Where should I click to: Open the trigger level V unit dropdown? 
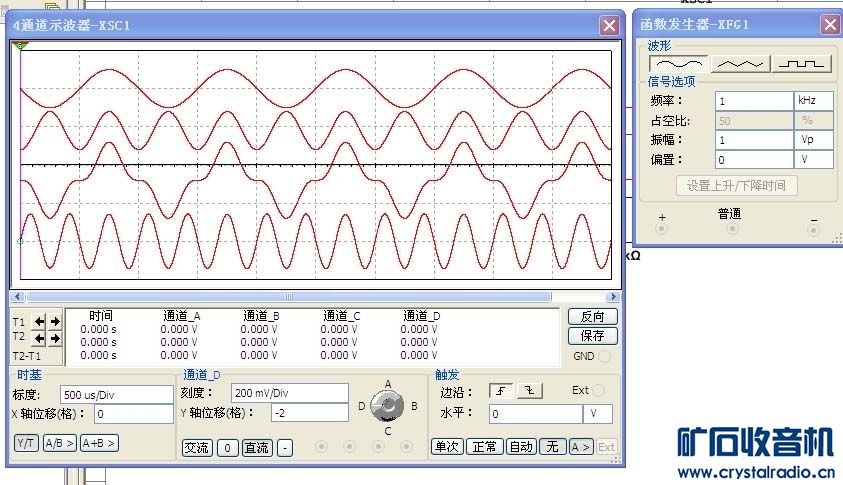click(598, 413)
